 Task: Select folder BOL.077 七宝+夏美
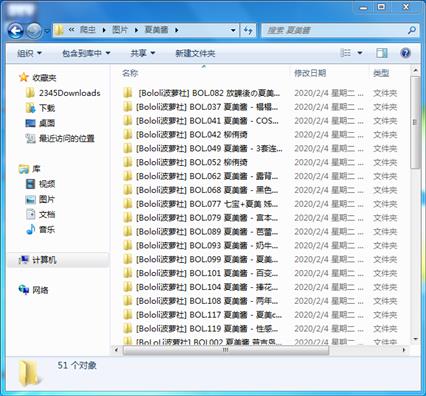click(207, 204)
